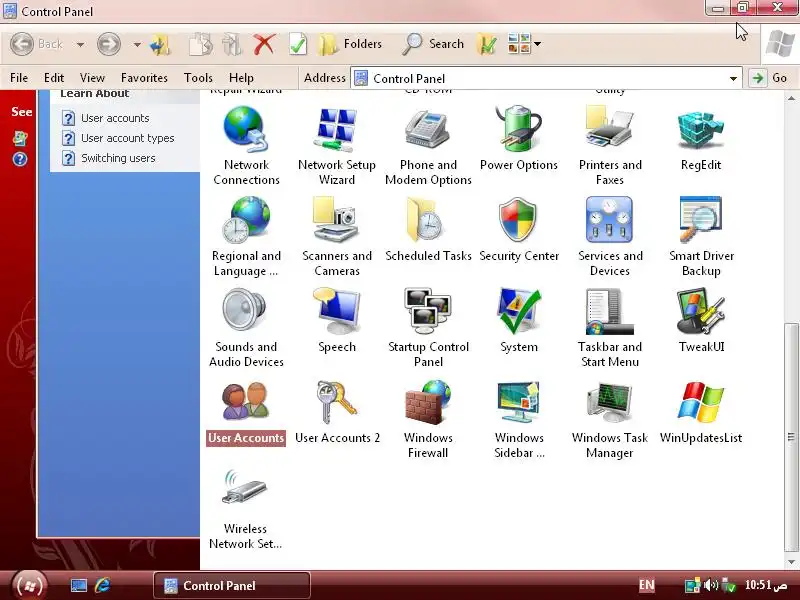Open Windows Sidebar settings
800x600 pixels.
519,418
